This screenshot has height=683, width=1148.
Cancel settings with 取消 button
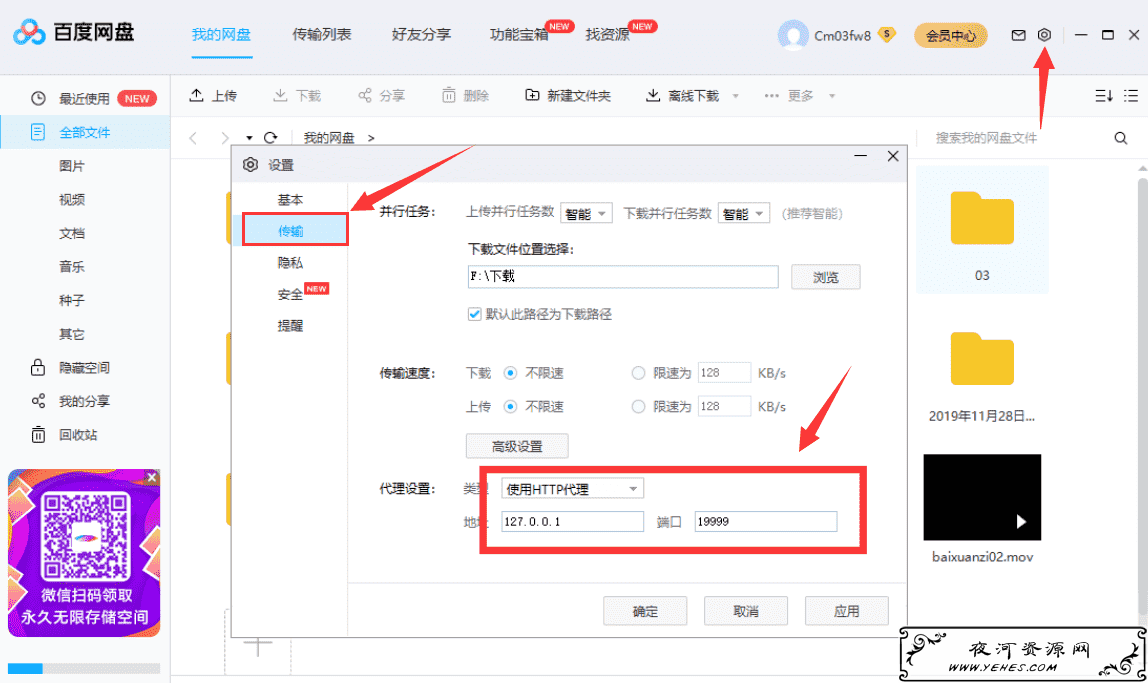coord(745,611)
